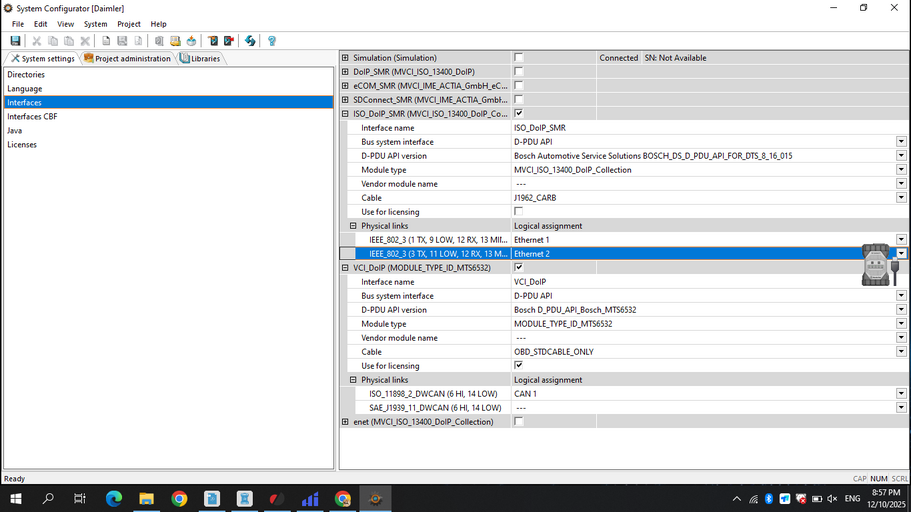This screenshot has width=911, height=512.
Task: Click the grey X Delete toolbar icon
Action: (x=85, y=41)
